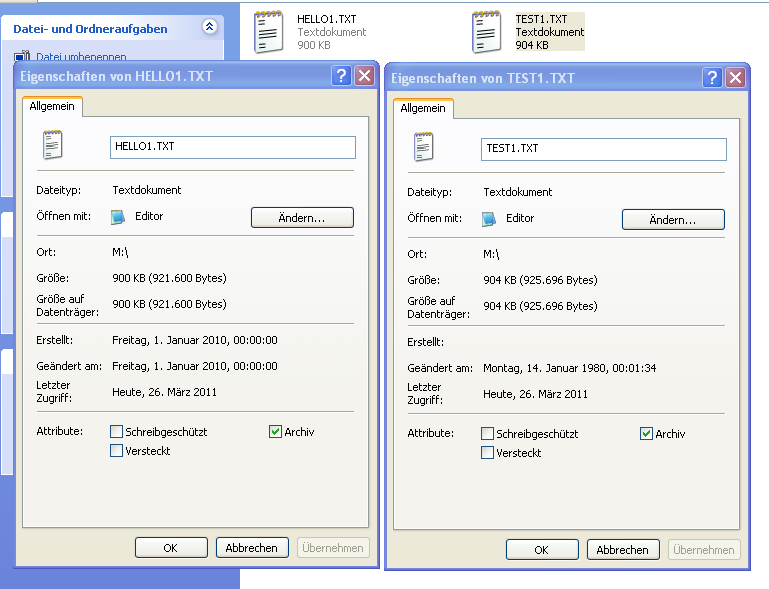
Task: Click notepad icon in TEST1.TXT properties
Action: tap(423, 147)
